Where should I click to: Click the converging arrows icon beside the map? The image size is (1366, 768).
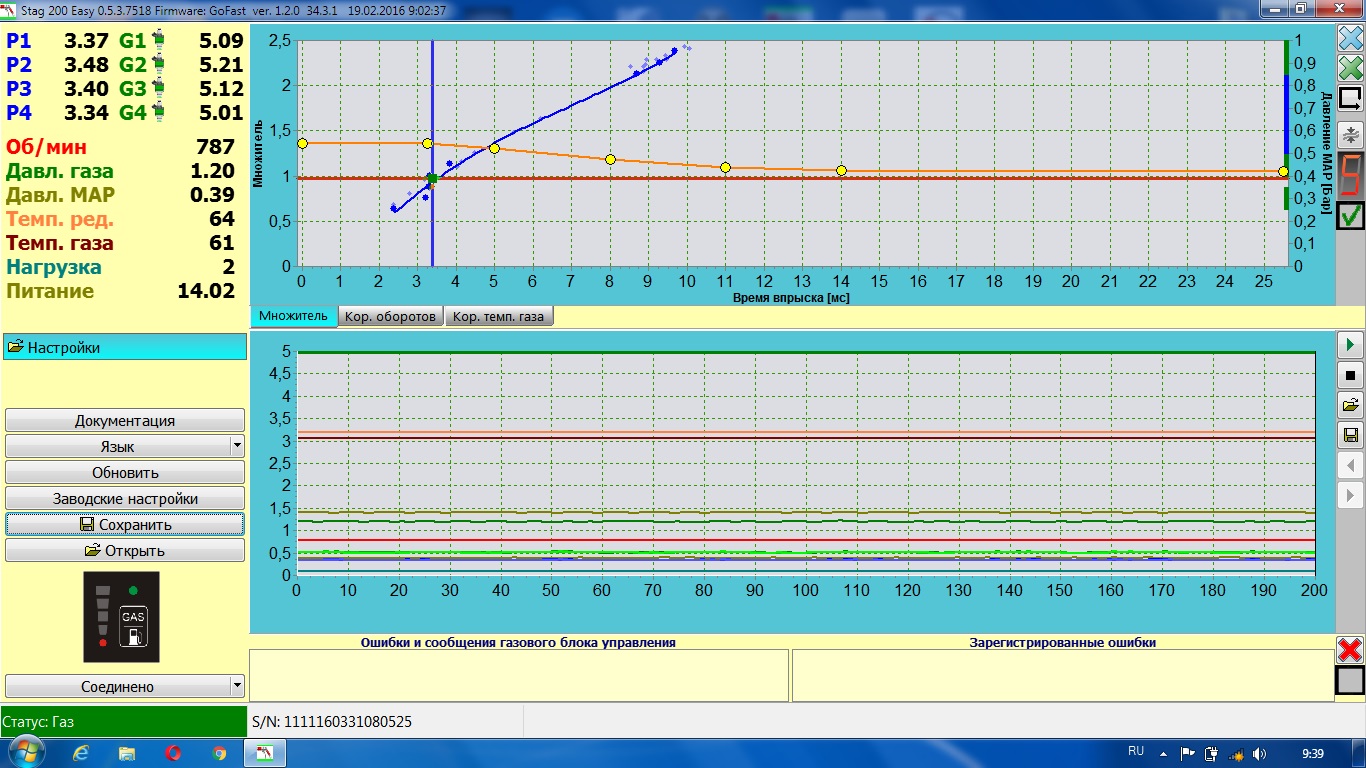[1350, 134]
